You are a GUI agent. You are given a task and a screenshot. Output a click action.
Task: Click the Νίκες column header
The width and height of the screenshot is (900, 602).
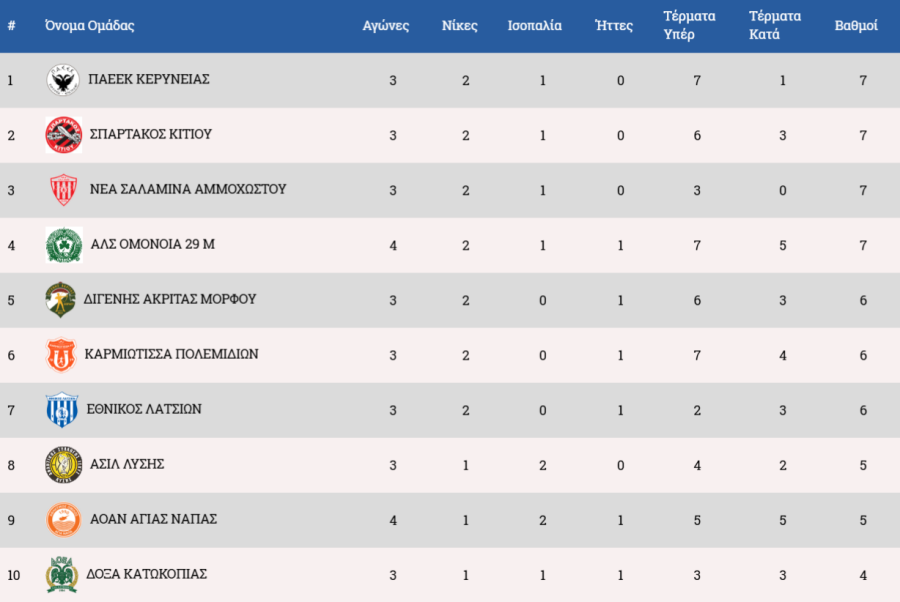(x=460, y=26)
